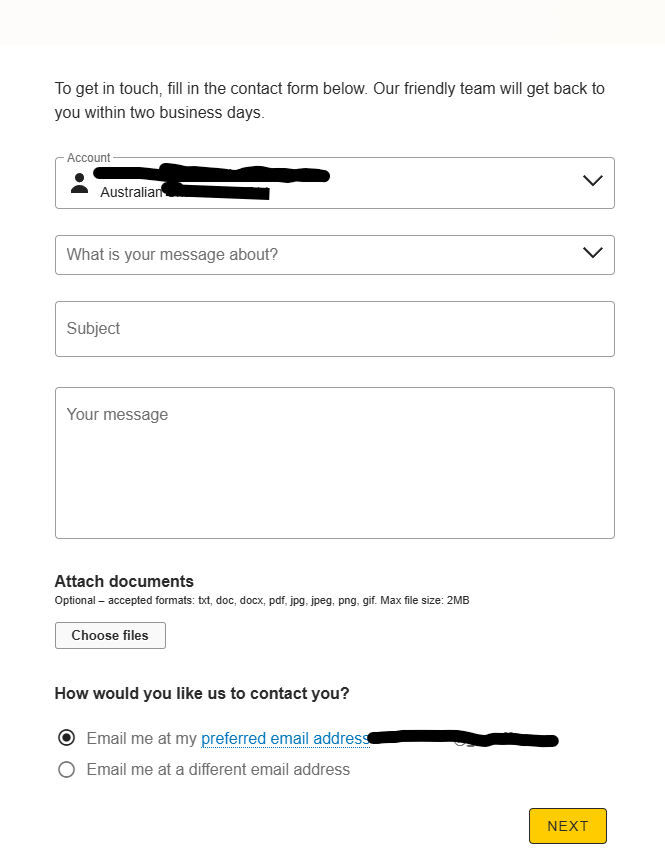The height and width of the screenshot is (860, 665).
Task: Click 'Email me at a different email address' label
Action: 218,770
